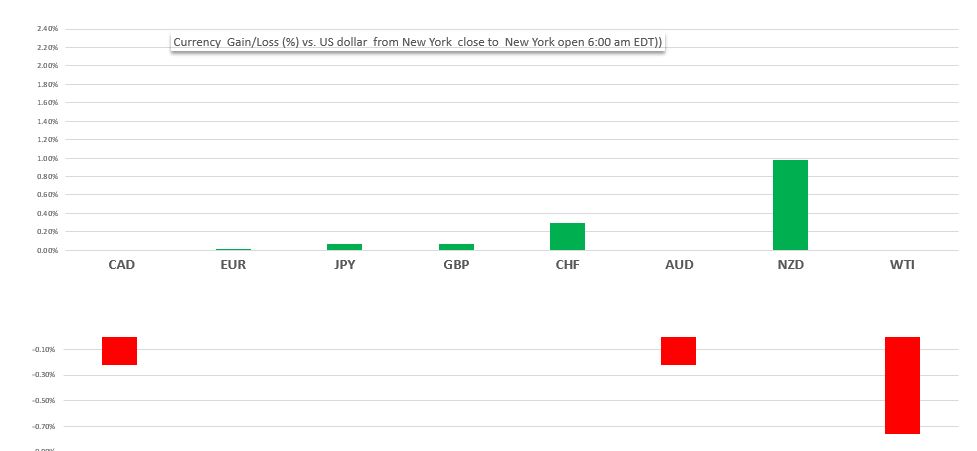Select the green CHF bar
This screenshot has width=977, height=451.
pyautogui.click(x=567, y=237)
